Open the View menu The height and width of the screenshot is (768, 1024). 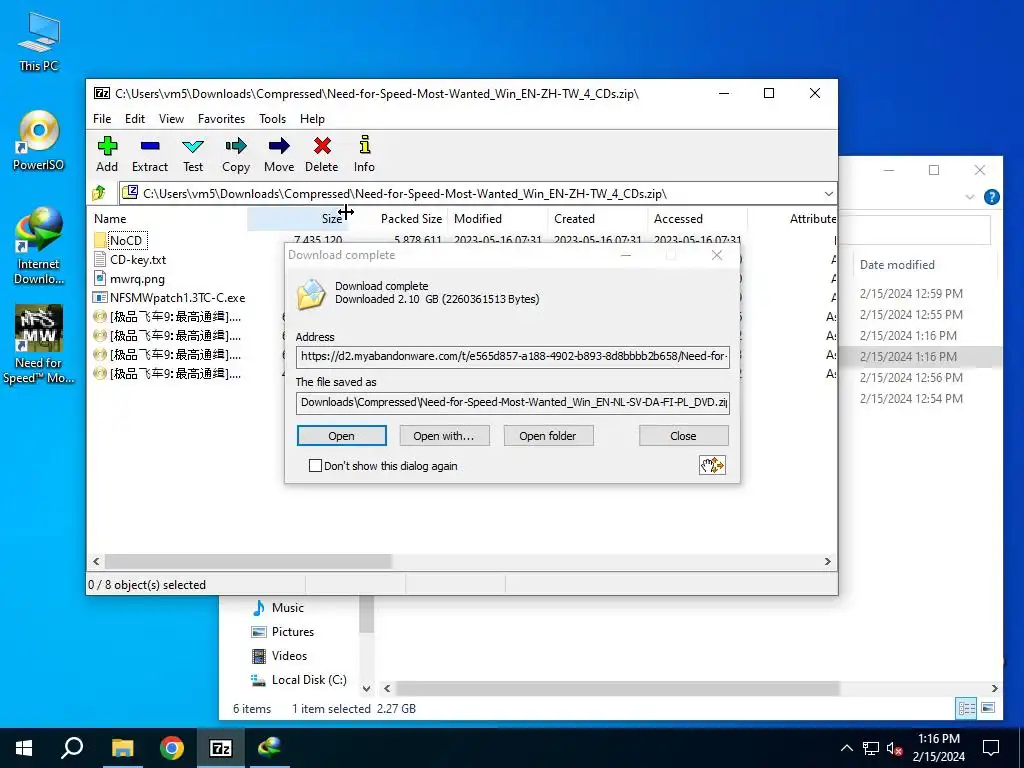click(x=171, y=119)
